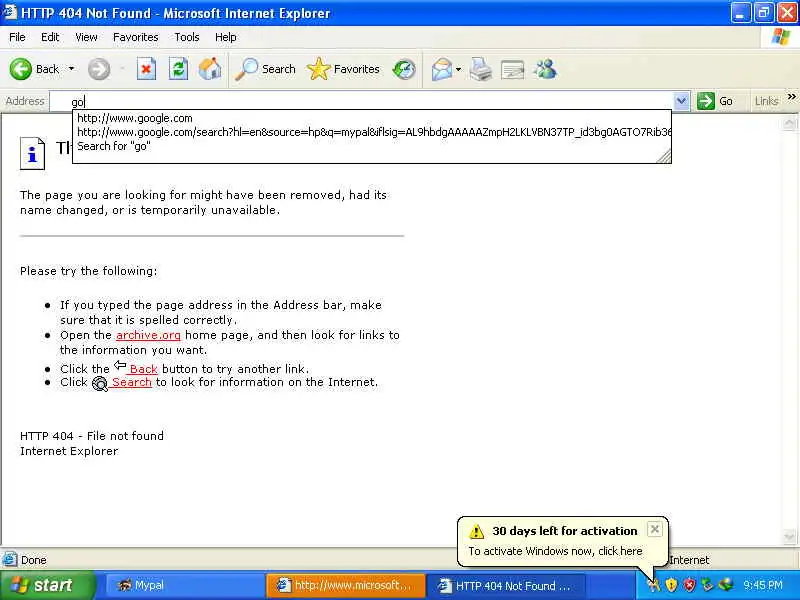Select the HTTP 404 Not Found taskbar button
This screenshot has width=800, height=600.
tap(505, 585)
